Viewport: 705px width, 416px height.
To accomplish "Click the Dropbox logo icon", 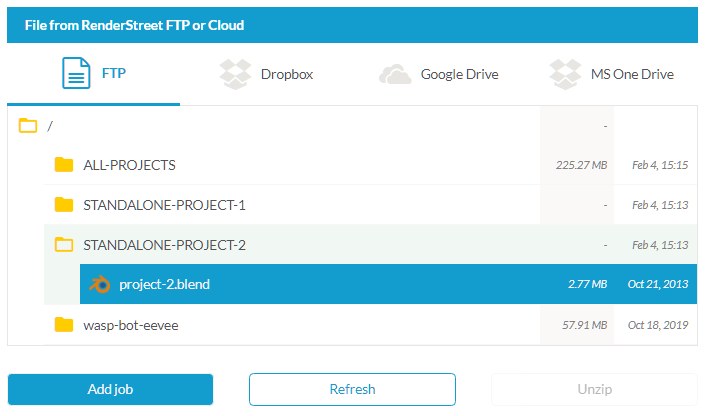I will 235,74.
